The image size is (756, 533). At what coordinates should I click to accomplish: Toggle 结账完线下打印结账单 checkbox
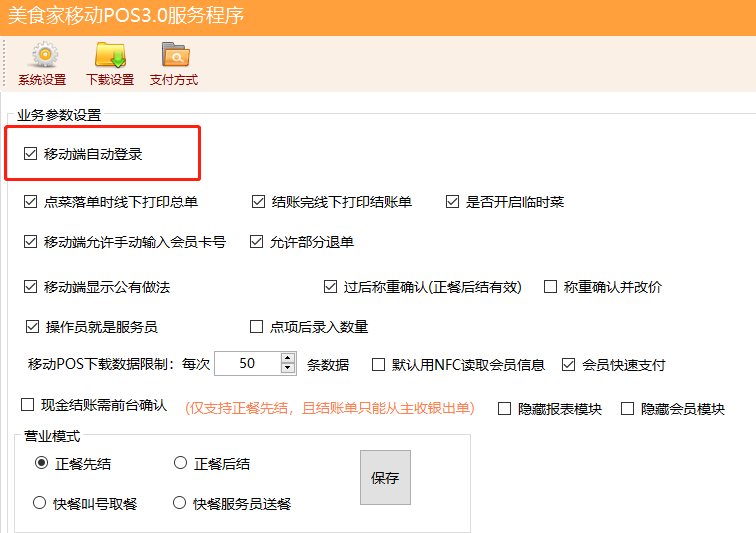pyautogui.click(x=259, y=202)
